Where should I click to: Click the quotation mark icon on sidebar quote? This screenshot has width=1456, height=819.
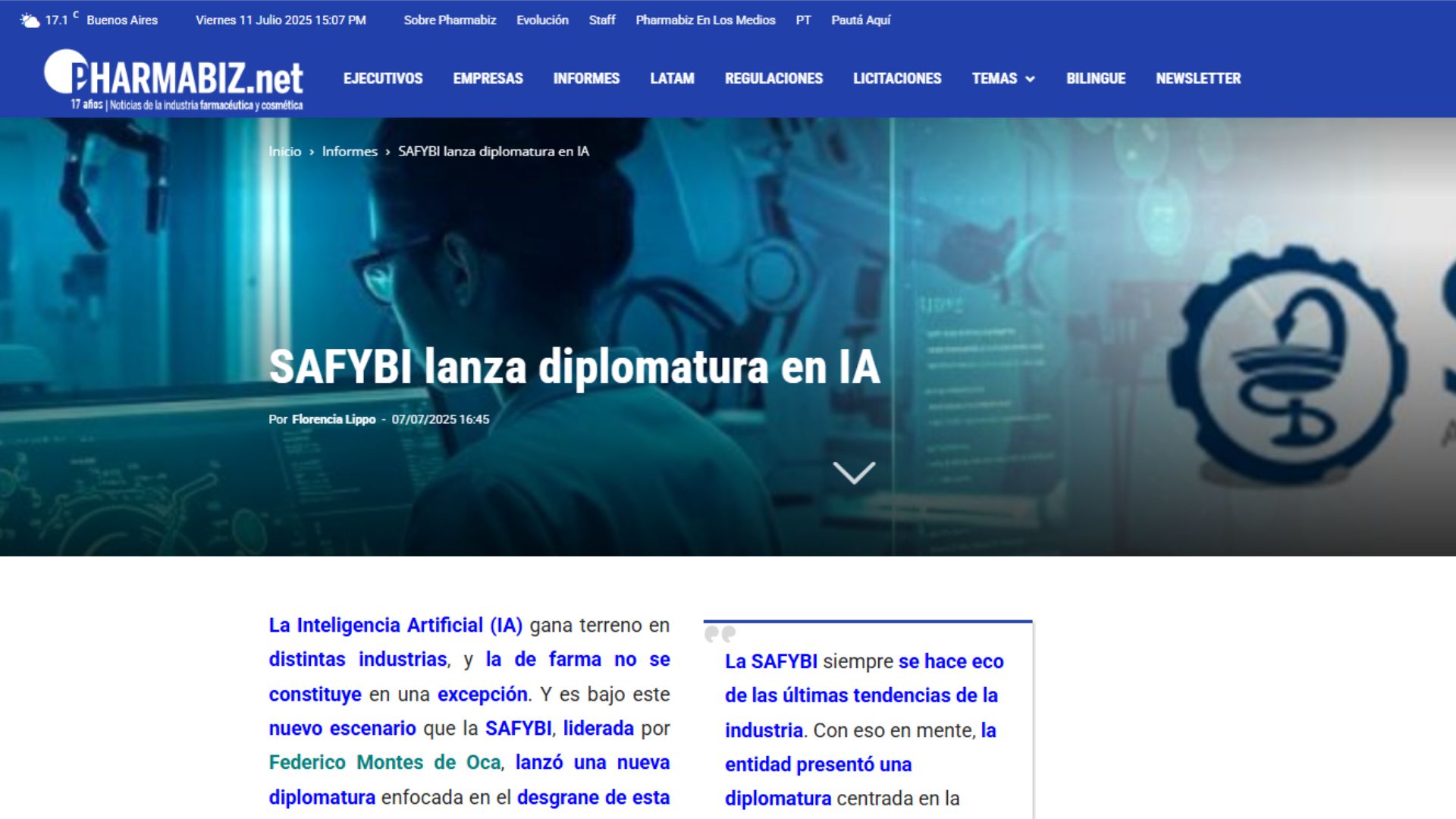(x=720, y=633)
